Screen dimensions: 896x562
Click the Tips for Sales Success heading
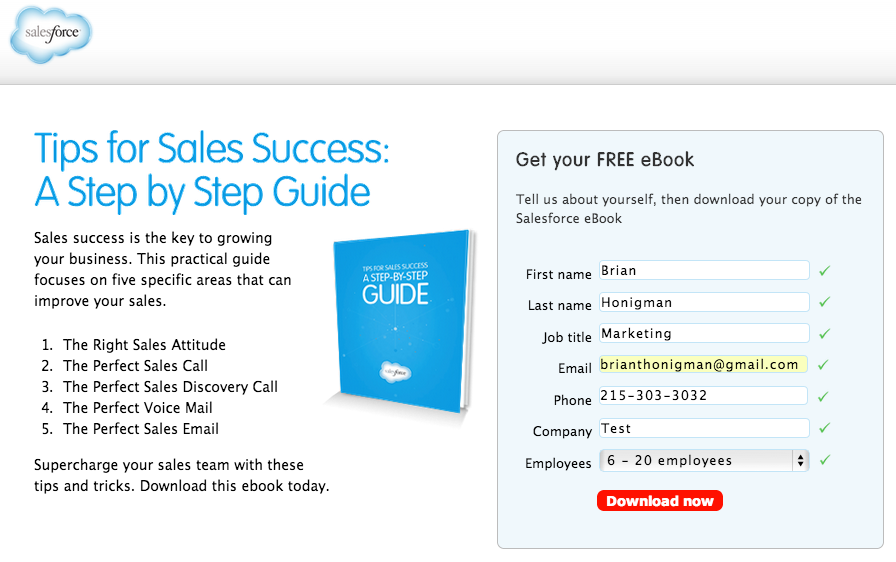click(211, 170)
